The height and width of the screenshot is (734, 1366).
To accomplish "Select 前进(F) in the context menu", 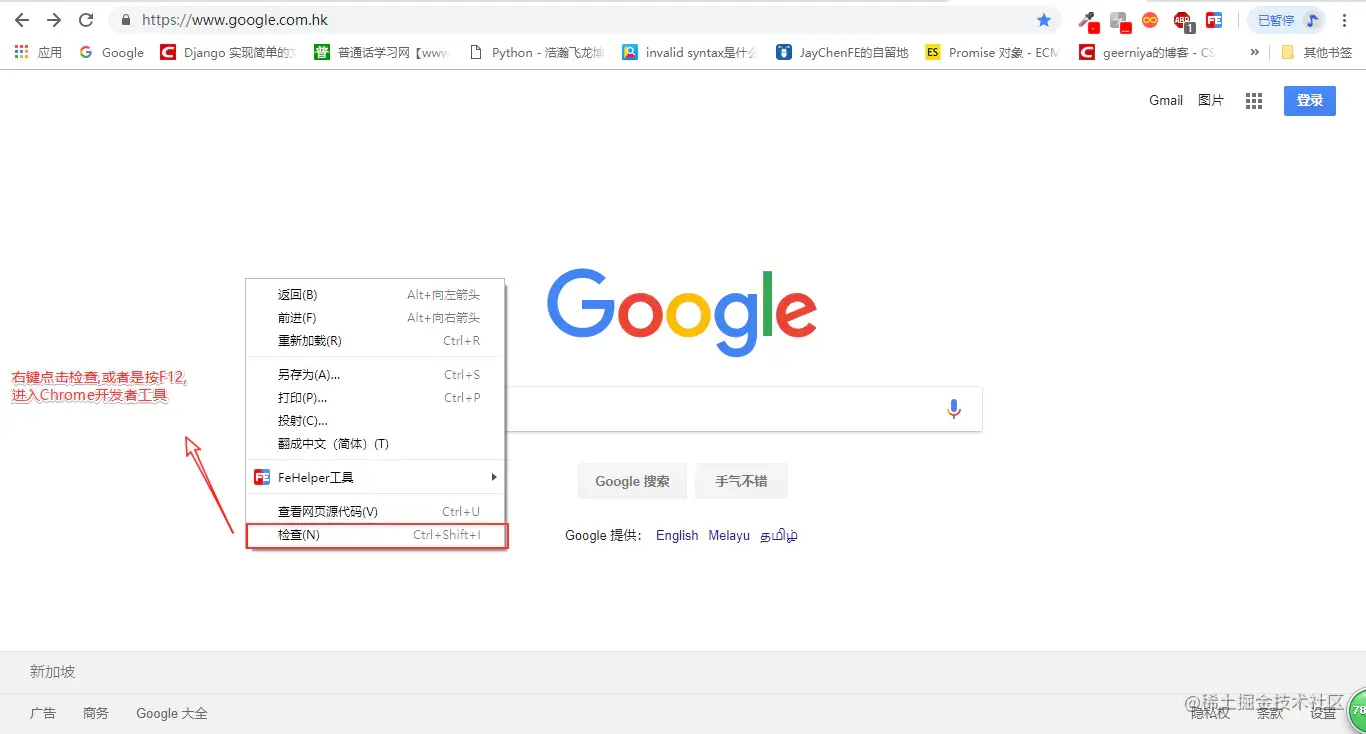I will [x=376, y=318].
